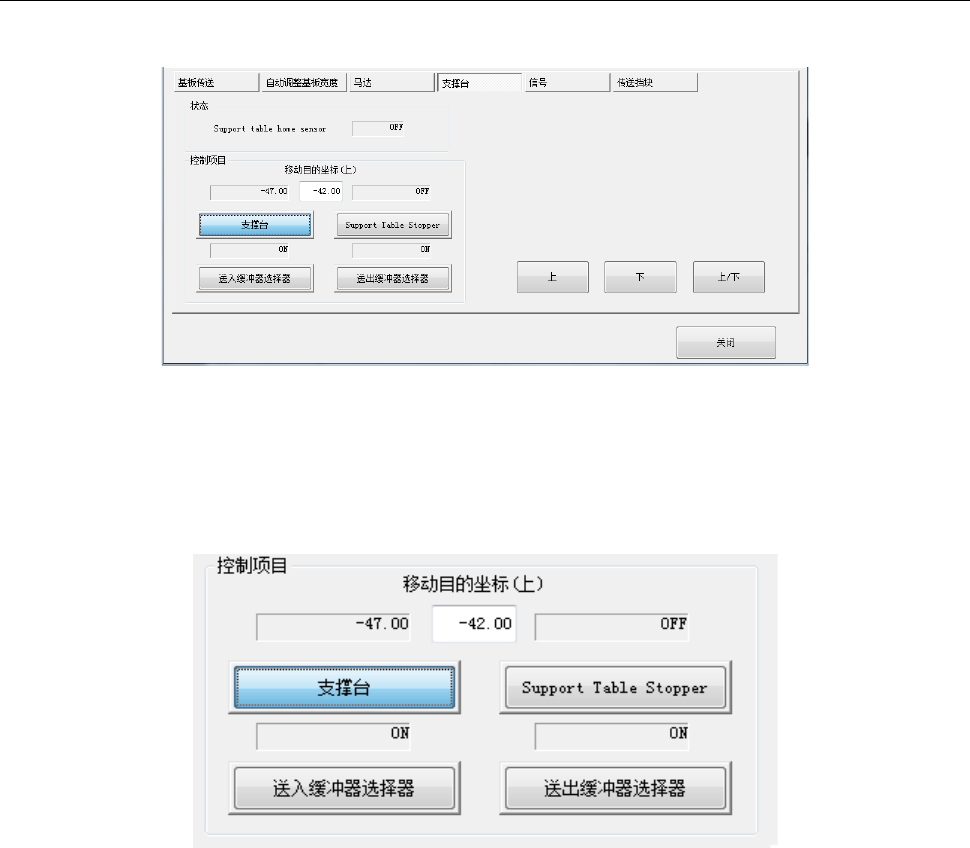Viewport: 970px width, 848px height.
Task: Click the magnified -42.00 coordinate input field
Action: click(x=474, y=623)
